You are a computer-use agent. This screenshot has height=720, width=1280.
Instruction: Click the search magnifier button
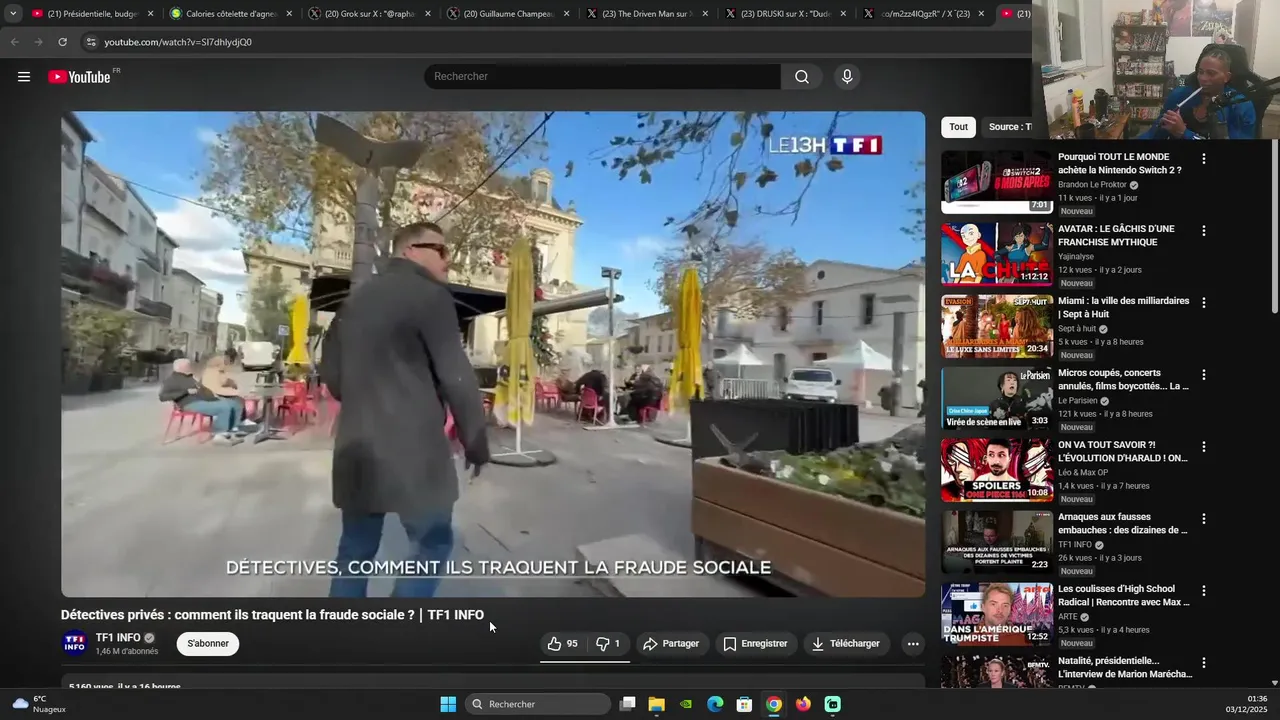[x=802, y=77]
